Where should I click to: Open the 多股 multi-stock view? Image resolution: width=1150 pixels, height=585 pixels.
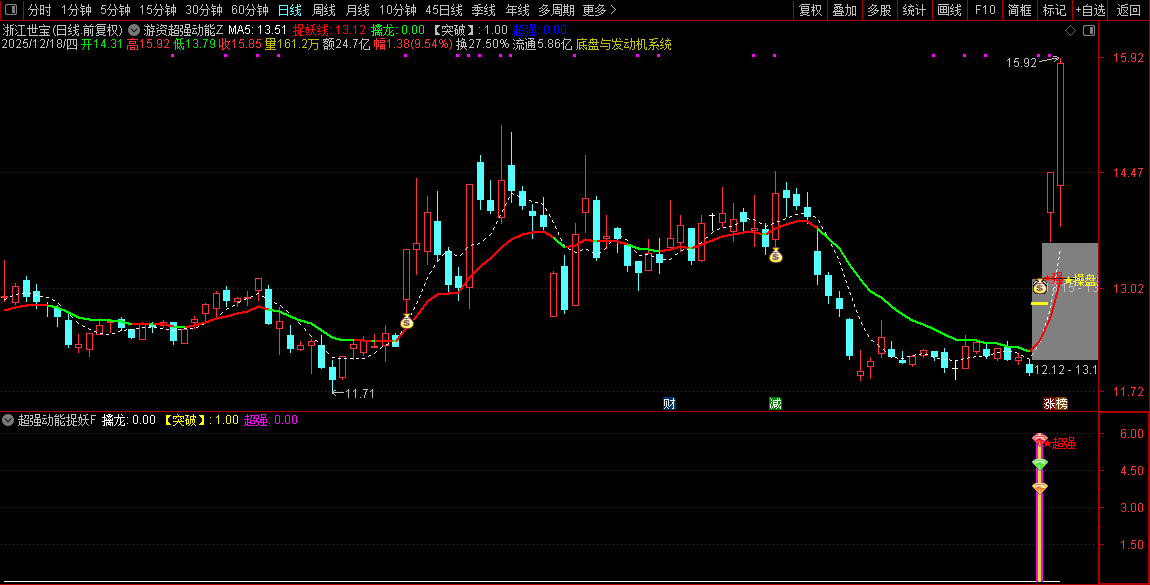pos(879,10)
